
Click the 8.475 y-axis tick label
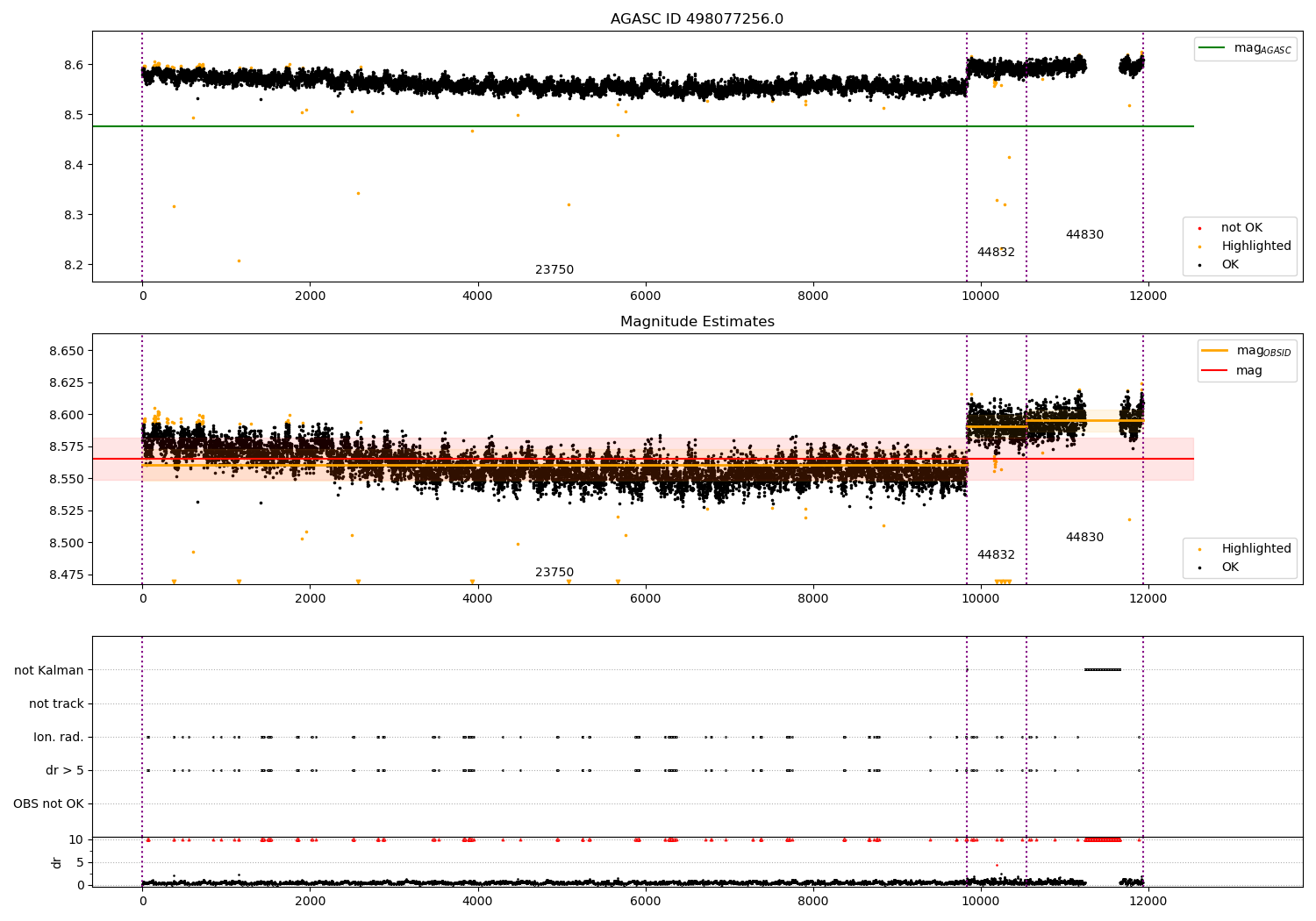(68, 575)
